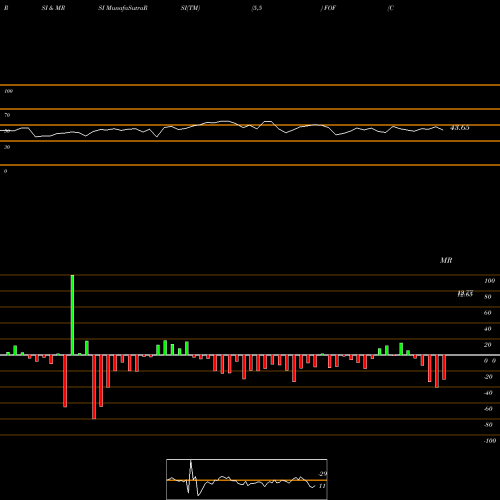Click the RSI axis label 70

pyautogui.click(x=7, y=115)
